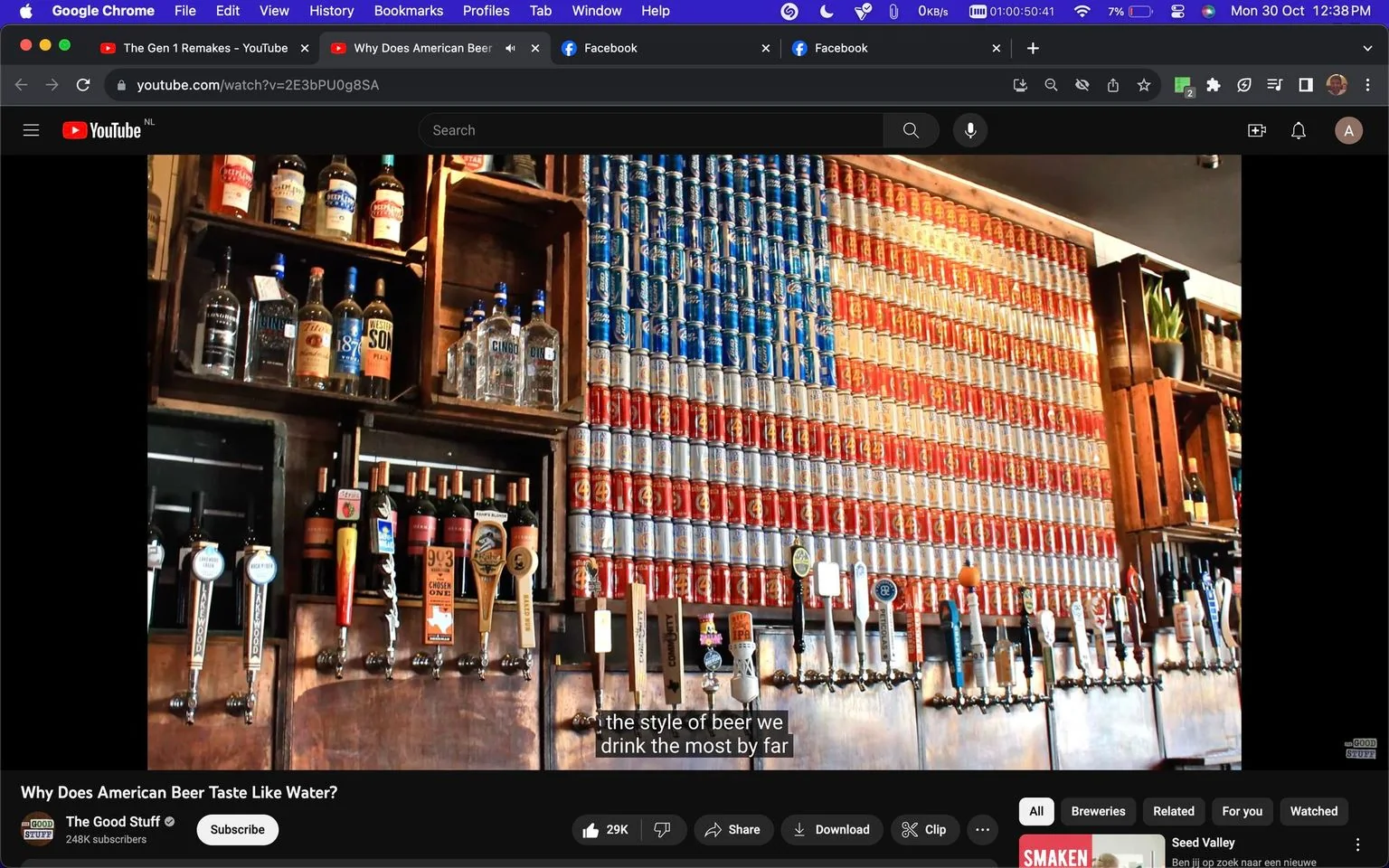Toggle macOS Do Not Disturb moon icon

pyautogui.click(x=827, y=11)
